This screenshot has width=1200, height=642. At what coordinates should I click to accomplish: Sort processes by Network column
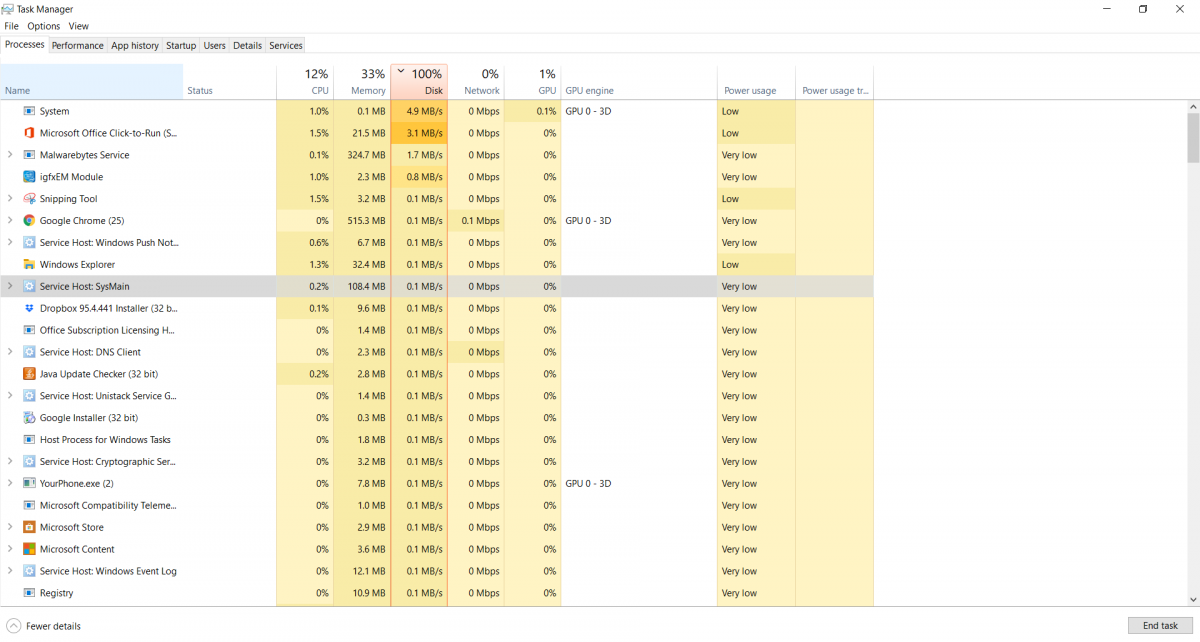tap(476, 82)
